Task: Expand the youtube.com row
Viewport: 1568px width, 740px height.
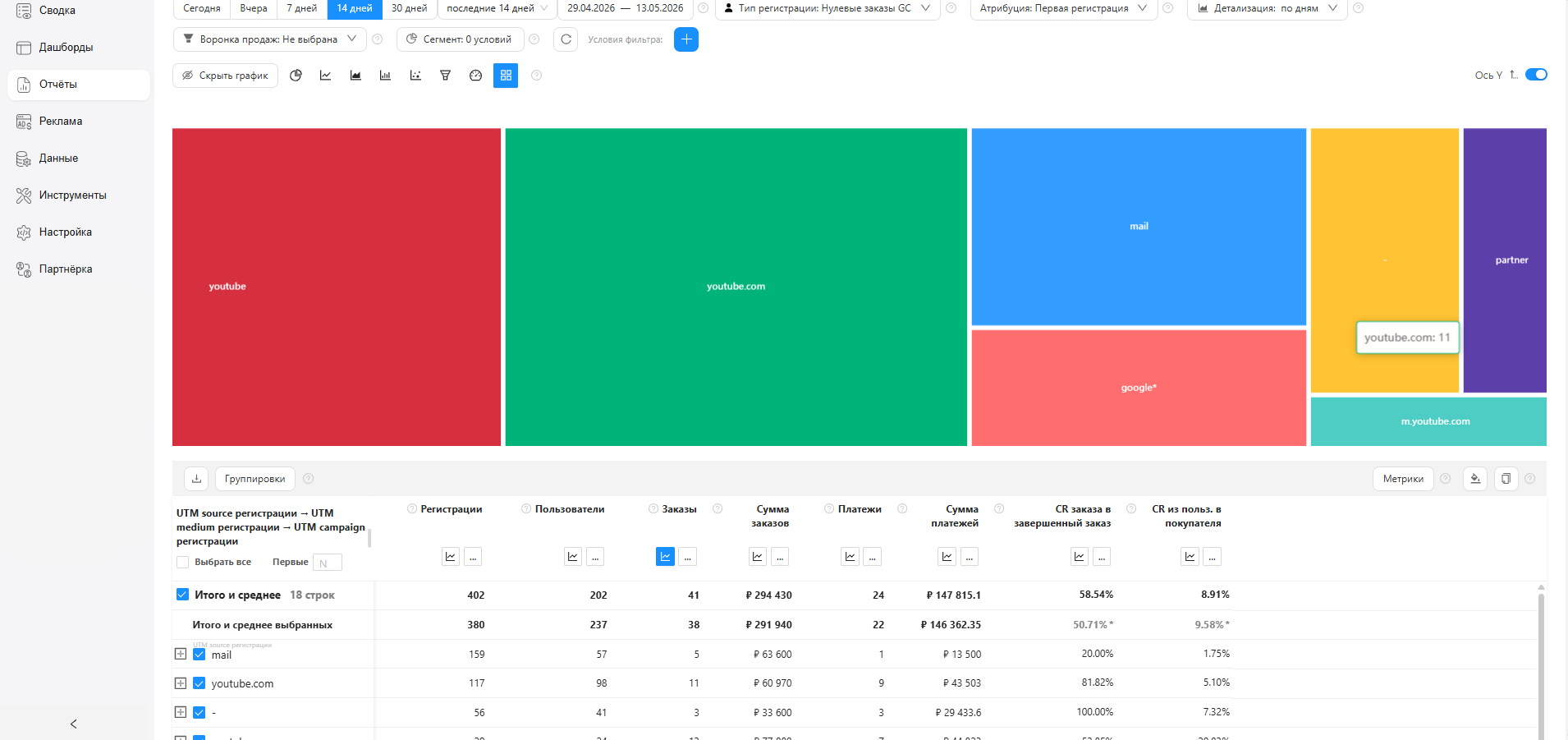Action: [181, 683]
